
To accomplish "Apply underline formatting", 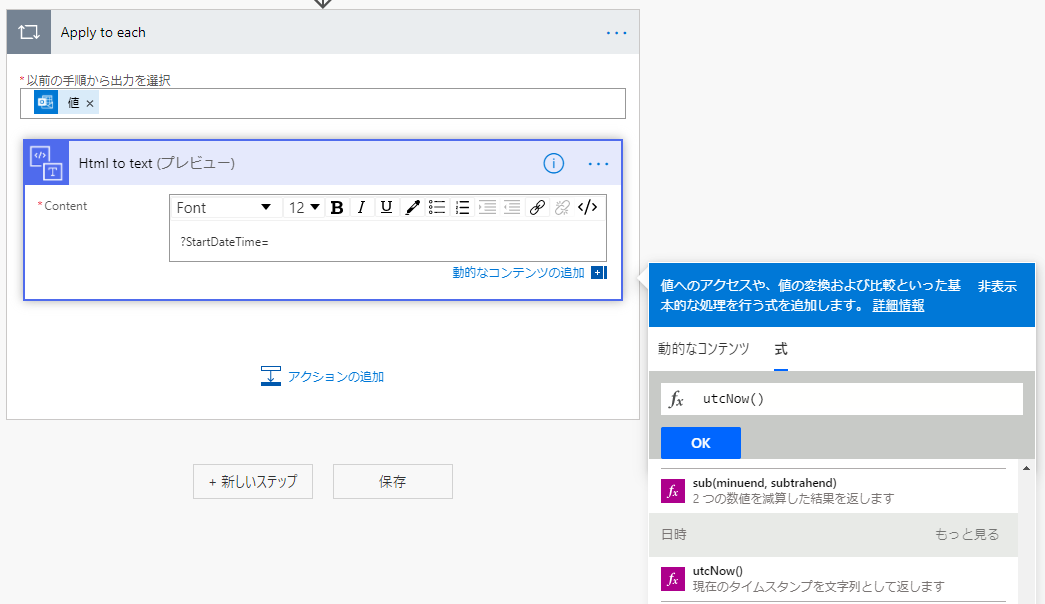I will click(x=385, y=207).
